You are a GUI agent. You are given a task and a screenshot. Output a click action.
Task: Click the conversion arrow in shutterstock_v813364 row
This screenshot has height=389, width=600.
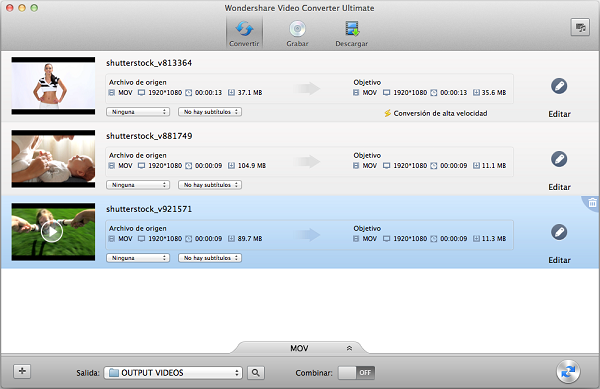307,88
